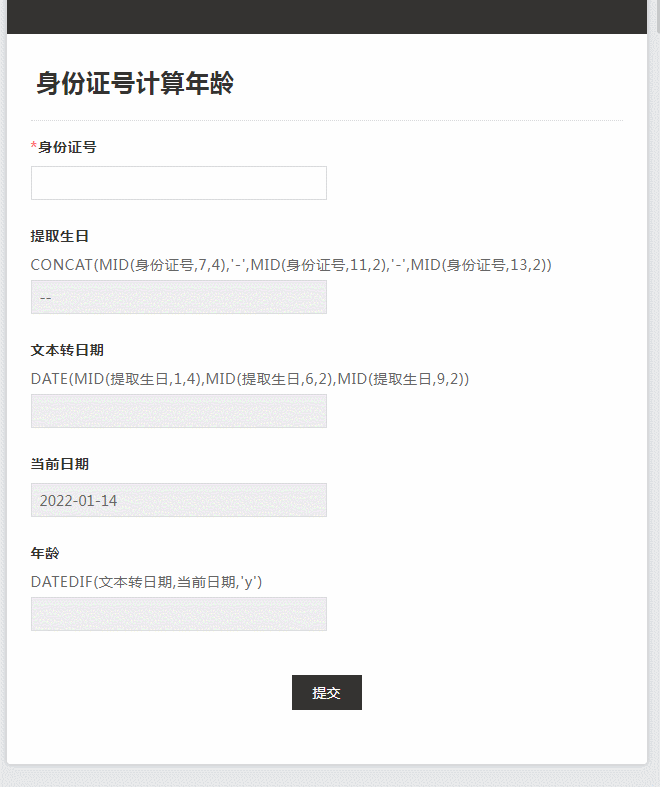Click the red required asterisk marker
660x787 pixels.
34,147
